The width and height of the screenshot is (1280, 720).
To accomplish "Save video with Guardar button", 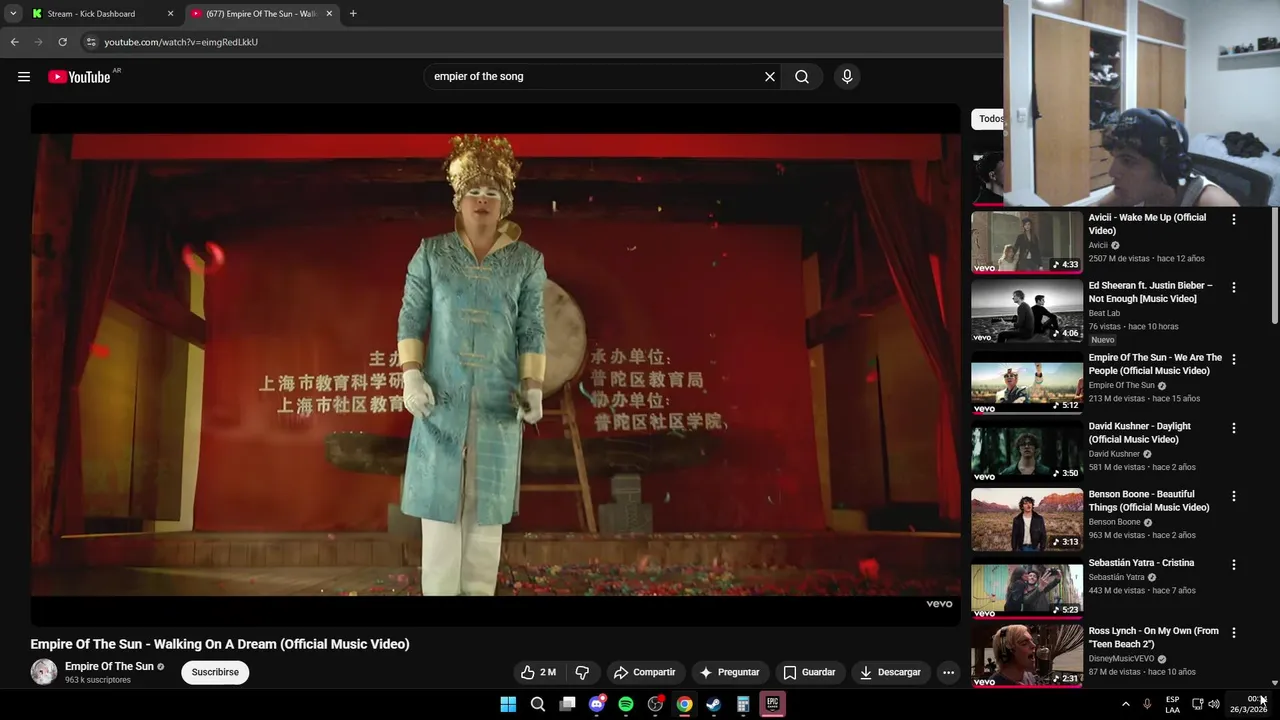I will point(809,672).
